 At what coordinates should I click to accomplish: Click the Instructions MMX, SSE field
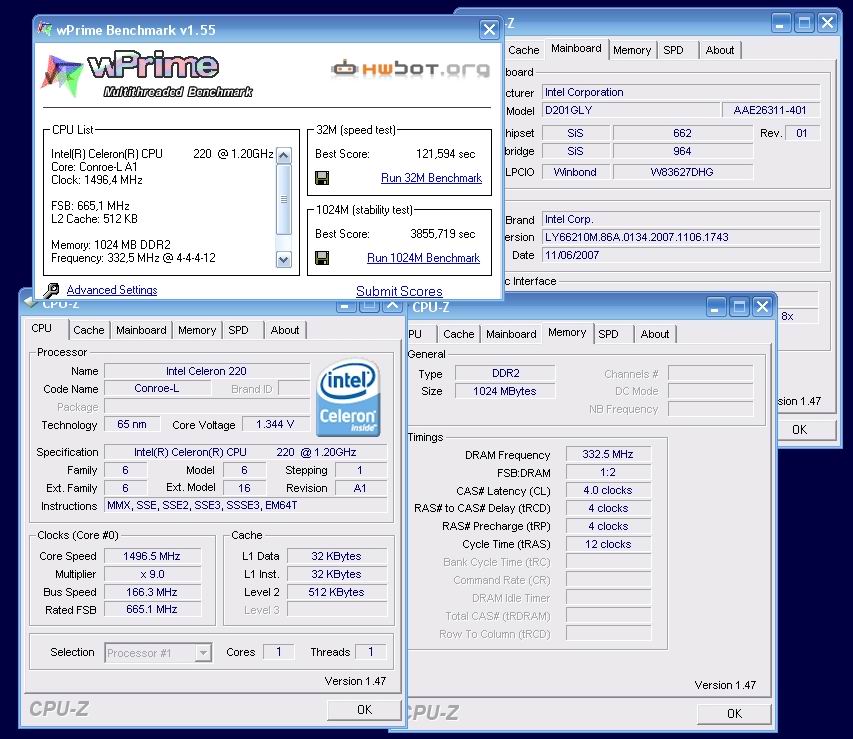pyautogui.click(x=245, y=506)
